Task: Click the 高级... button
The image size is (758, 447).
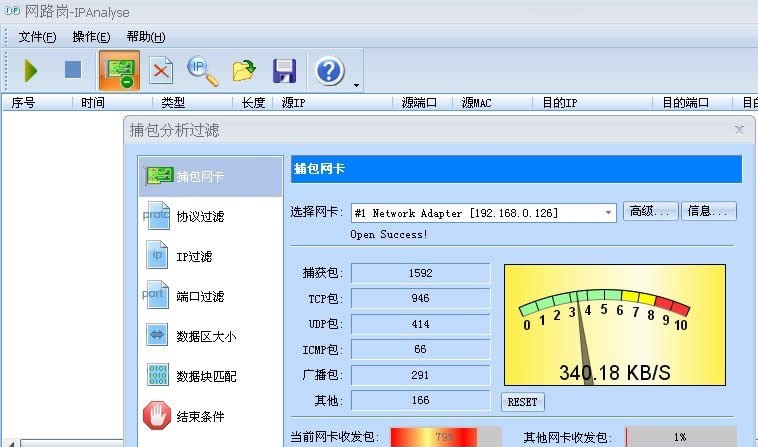Action: coord(650,211)
